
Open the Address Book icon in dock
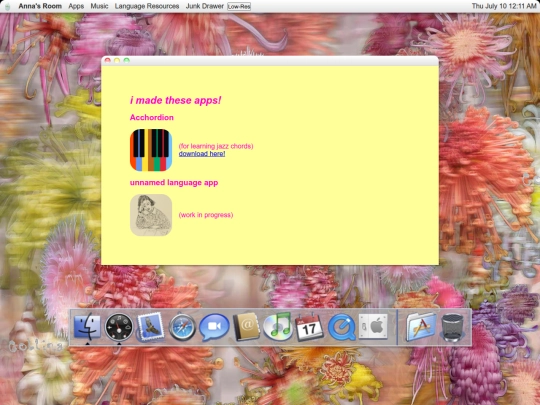pos(246,327)
